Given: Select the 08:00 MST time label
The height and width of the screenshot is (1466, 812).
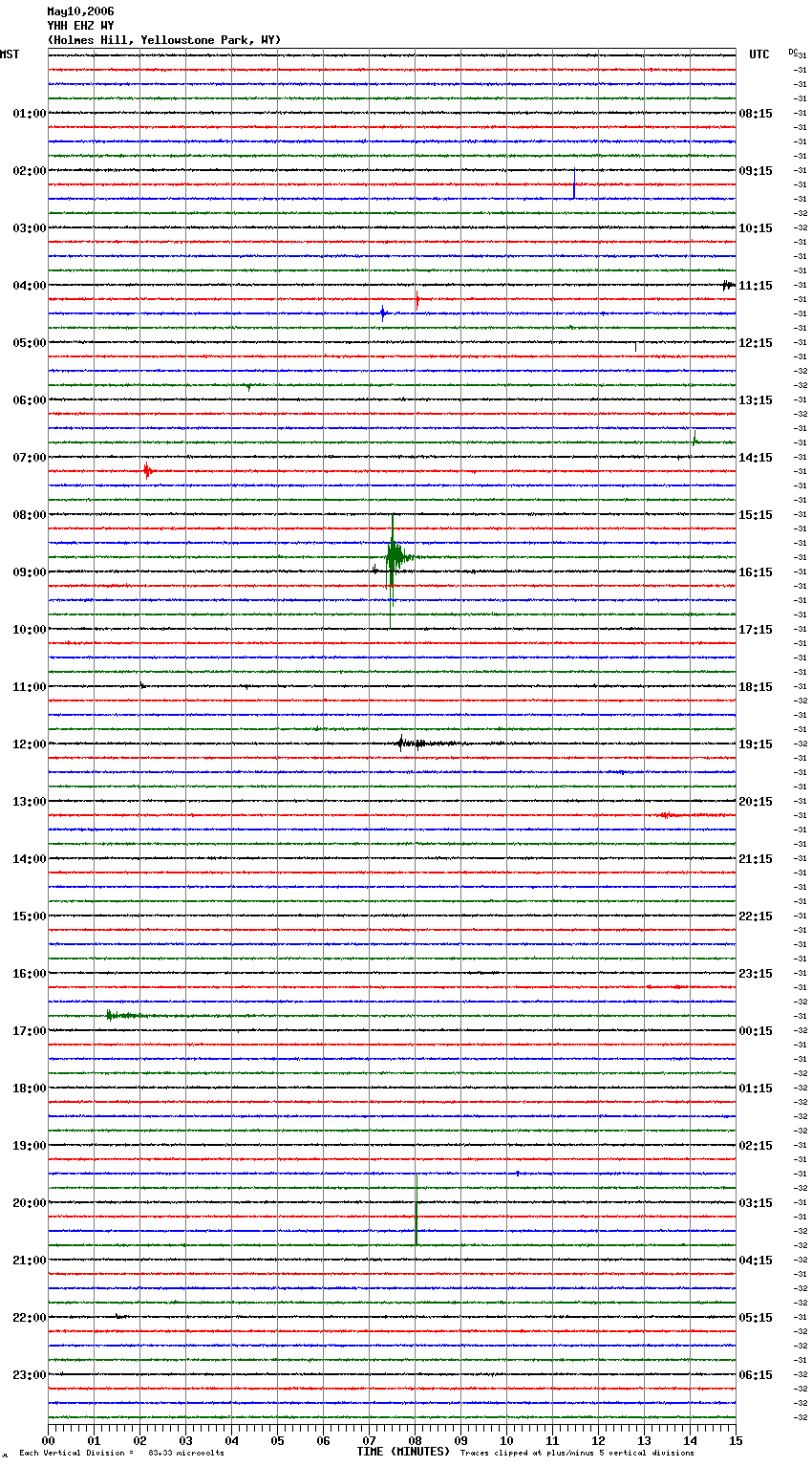Looking at the screenshot, I should click(x=30, y=515).
